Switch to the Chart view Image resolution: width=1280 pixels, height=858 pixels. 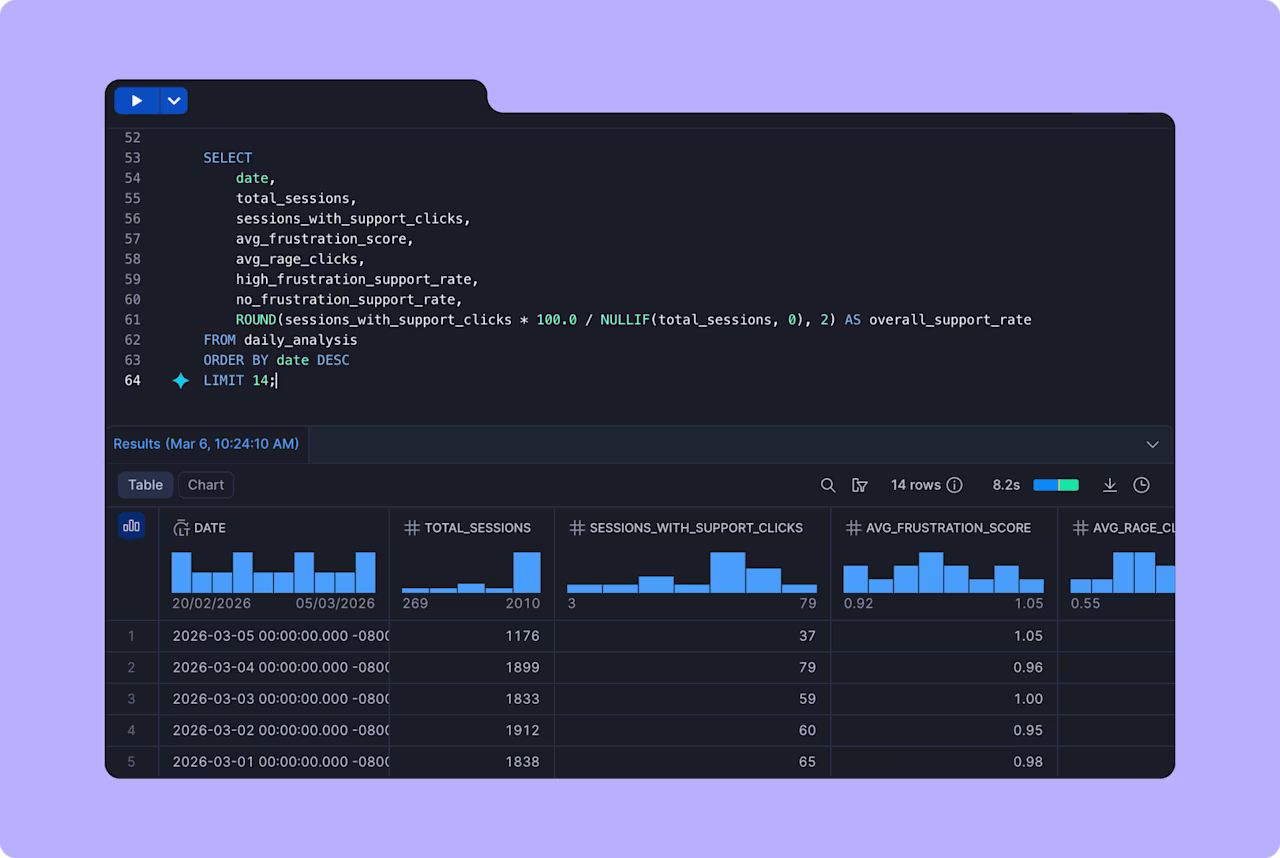point(206,485)
